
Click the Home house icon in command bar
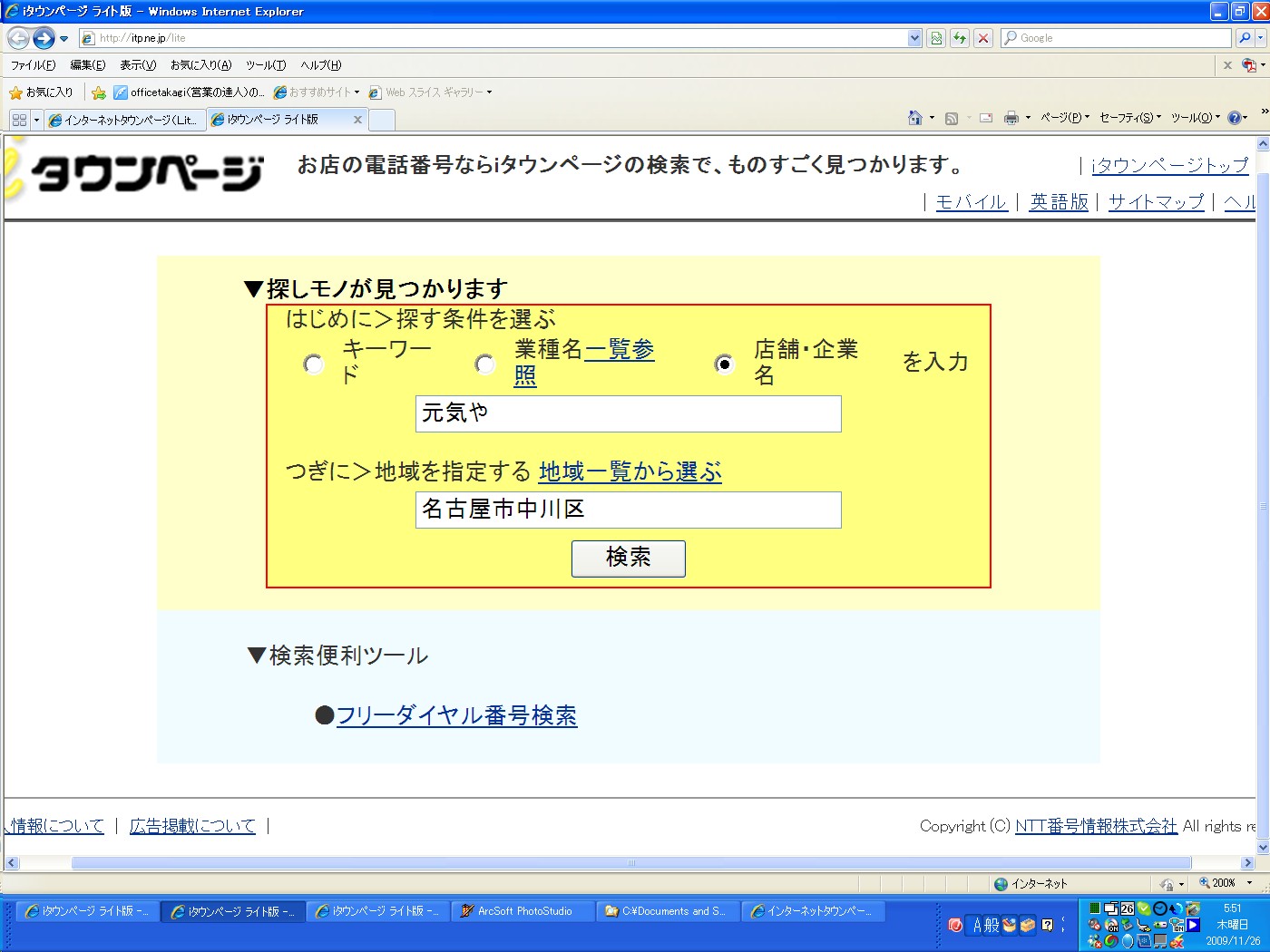915,118
